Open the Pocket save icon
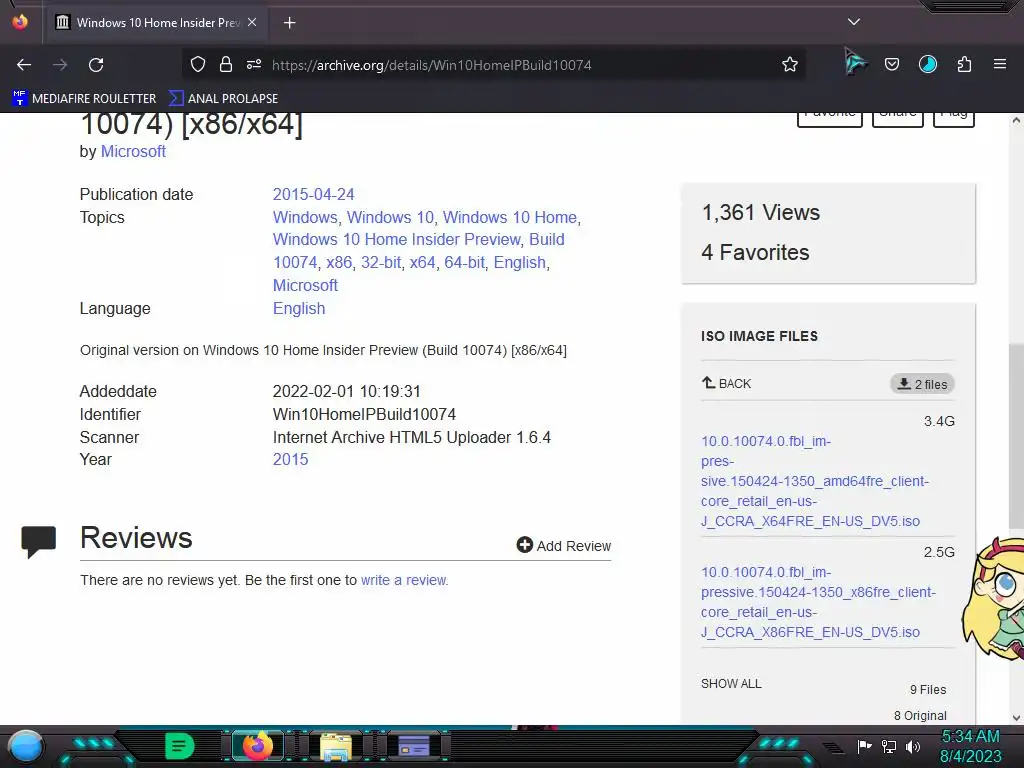1024x768 pixels. tap(891, 64)
